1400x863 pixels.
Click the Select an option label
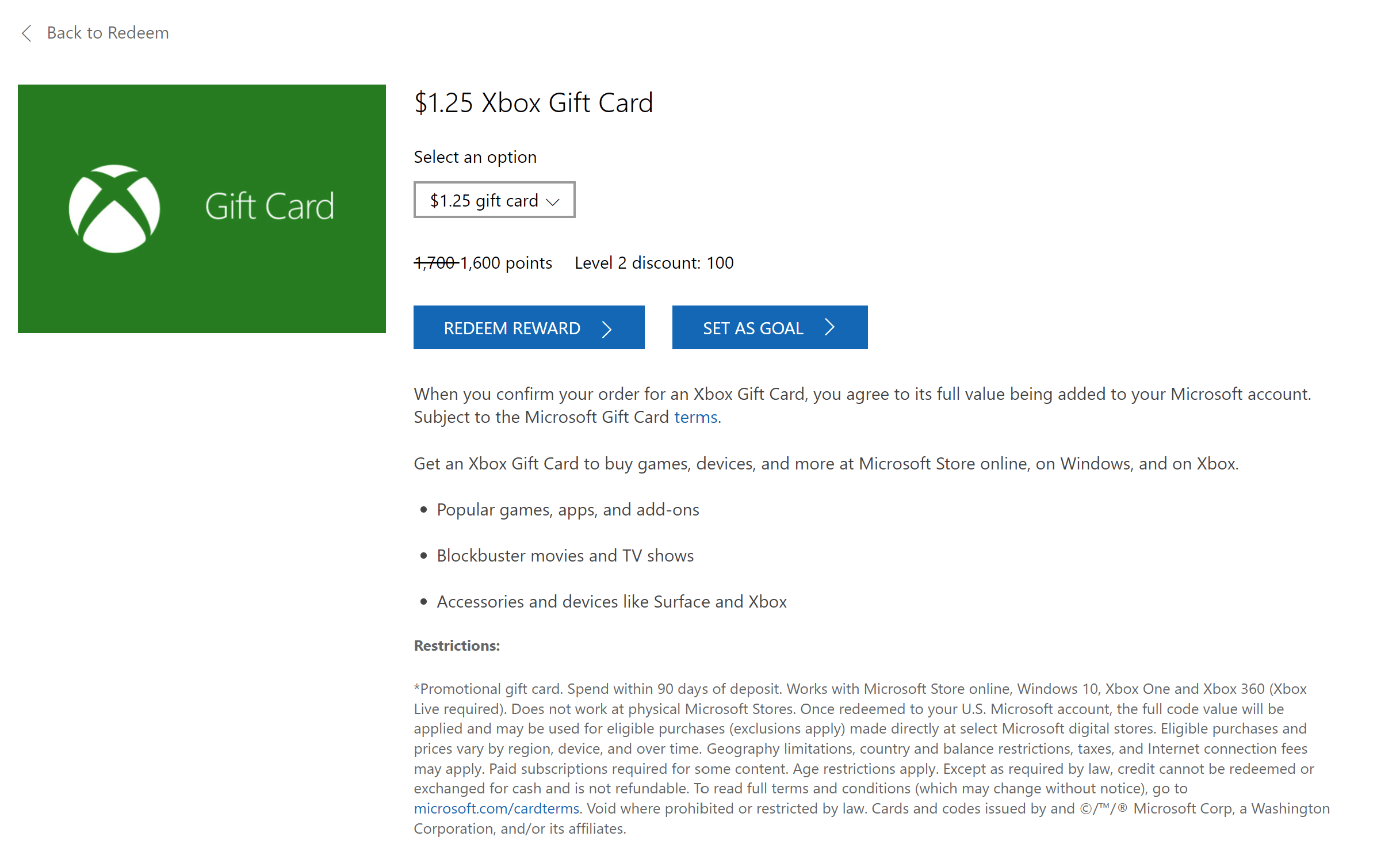475,157
